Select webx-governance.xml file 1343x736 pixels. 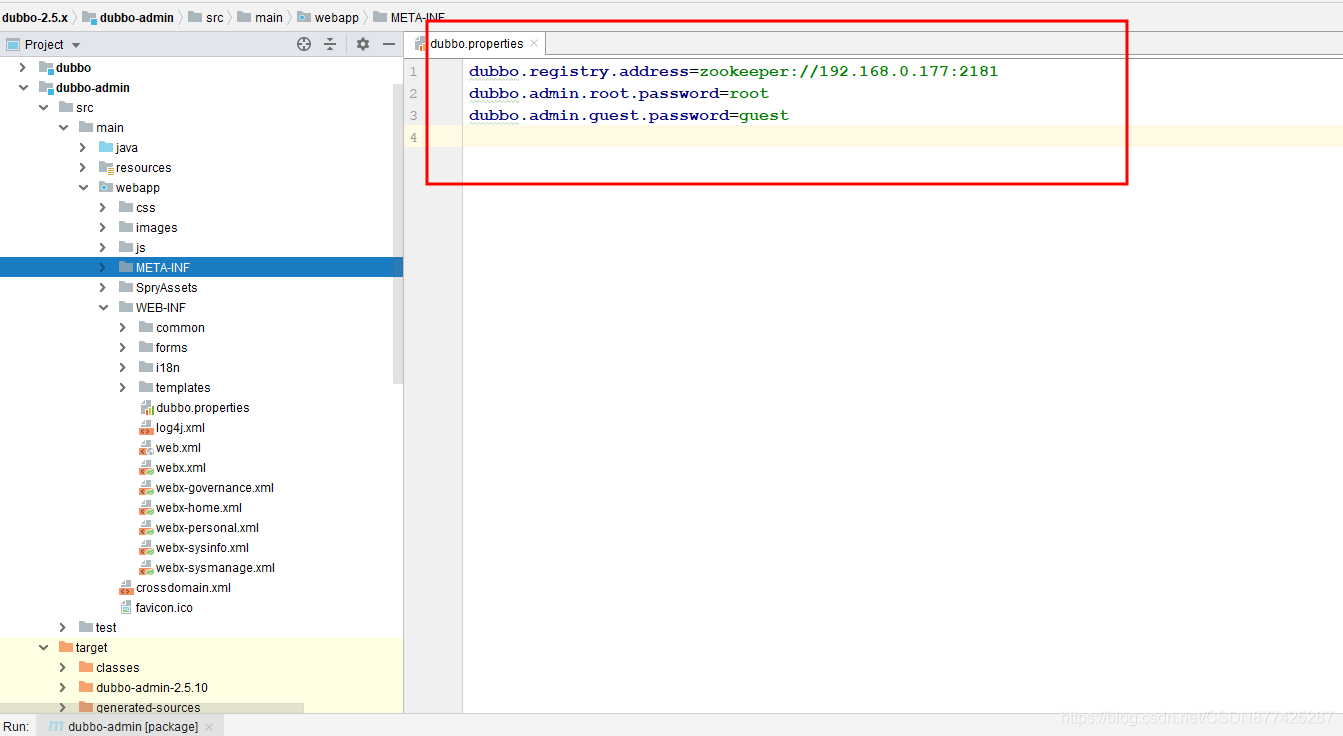click(x=207, y=487)
